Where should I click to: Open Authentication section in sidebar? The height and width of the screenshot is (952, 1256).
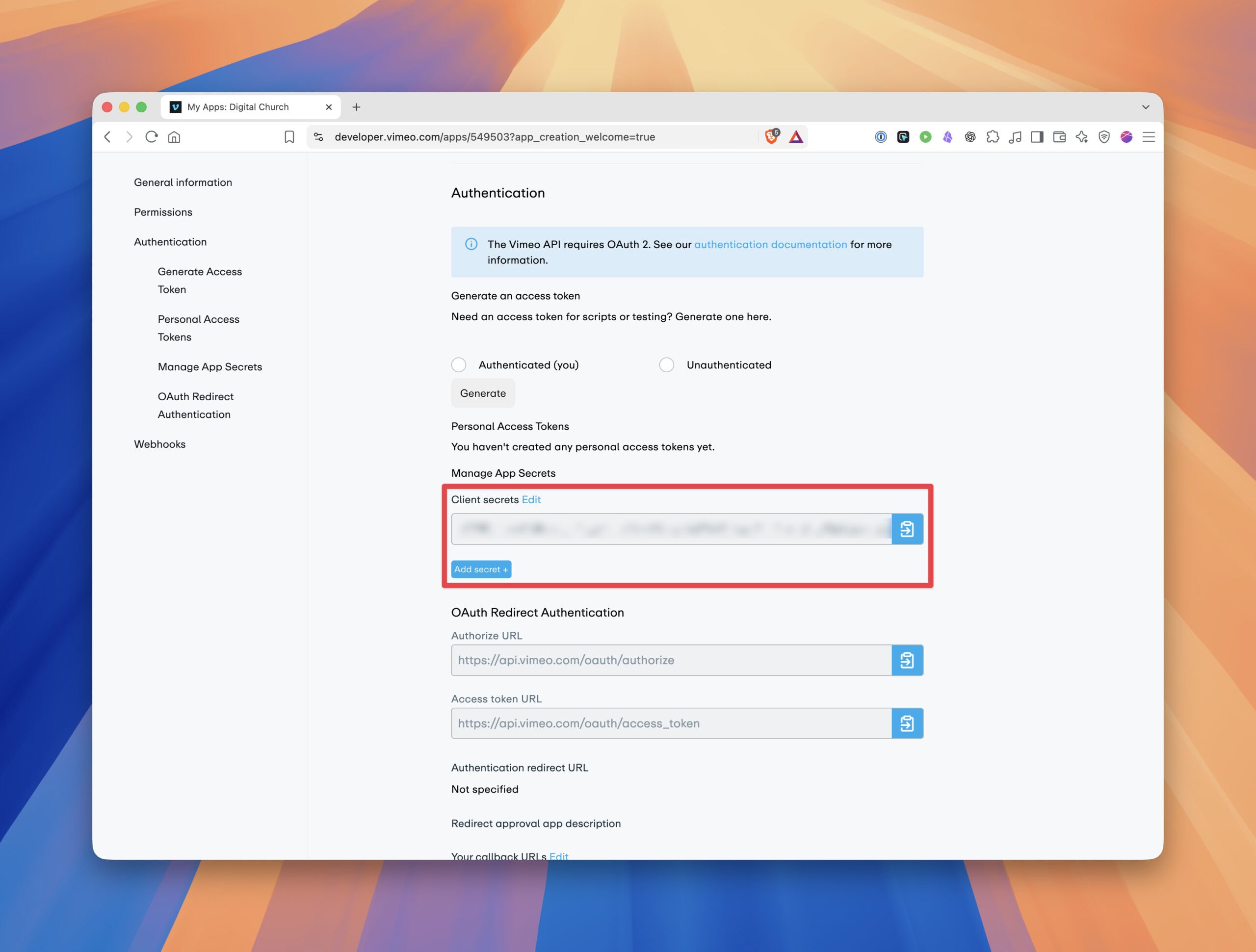[170, 242]
